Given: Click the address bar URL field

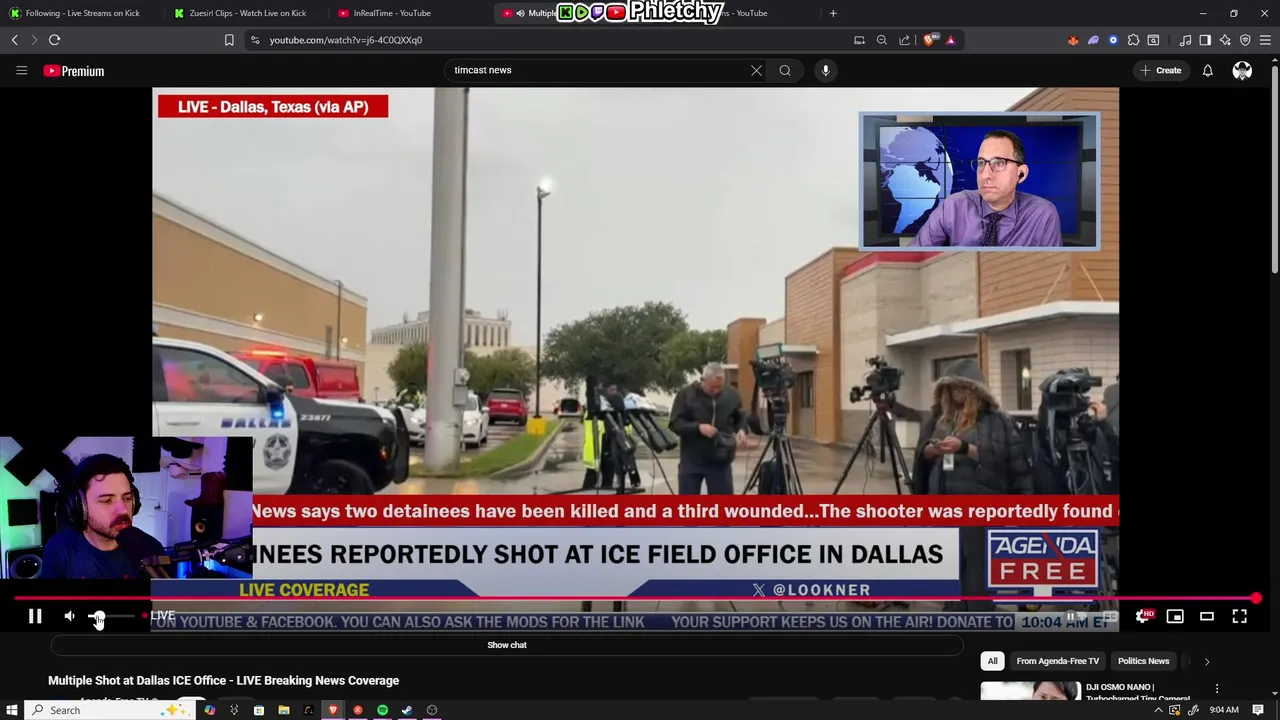Looking at the screenshot, I should (x=550, y=40).
